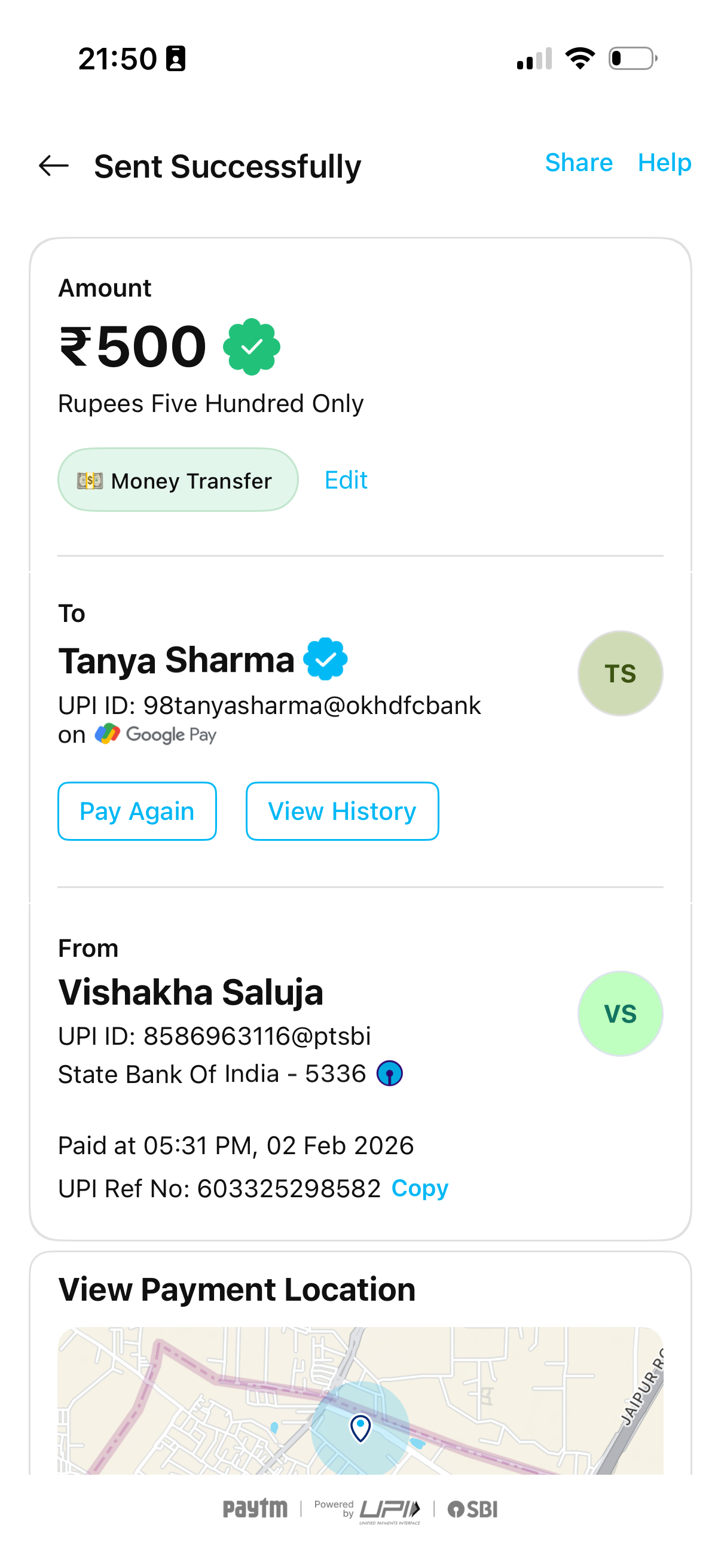Tap the green success checkmark badge
The width and height of the screenshot is (721, 1568).
[251, 347]
